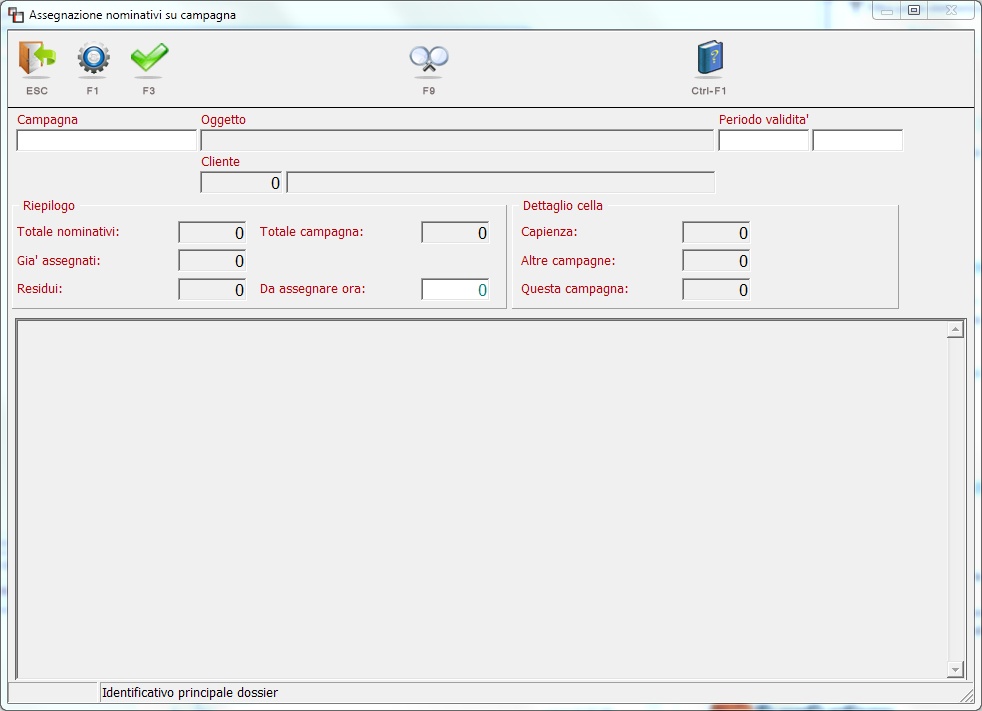The width and height of the screenshot is (982, 711).
Task: Select the Questa campagna value field
Action: 716,289
